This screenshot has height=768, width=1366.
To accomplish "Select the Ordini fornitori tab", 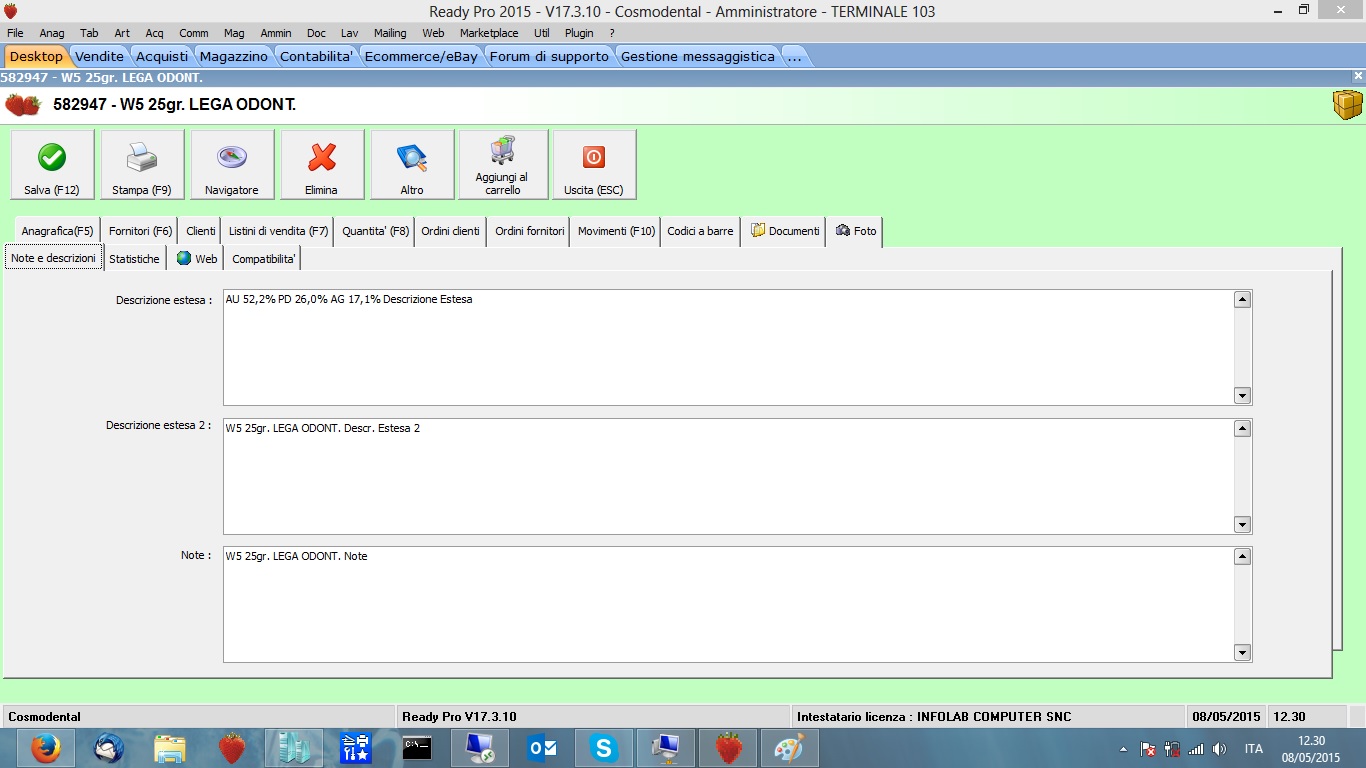I will 530,231.
